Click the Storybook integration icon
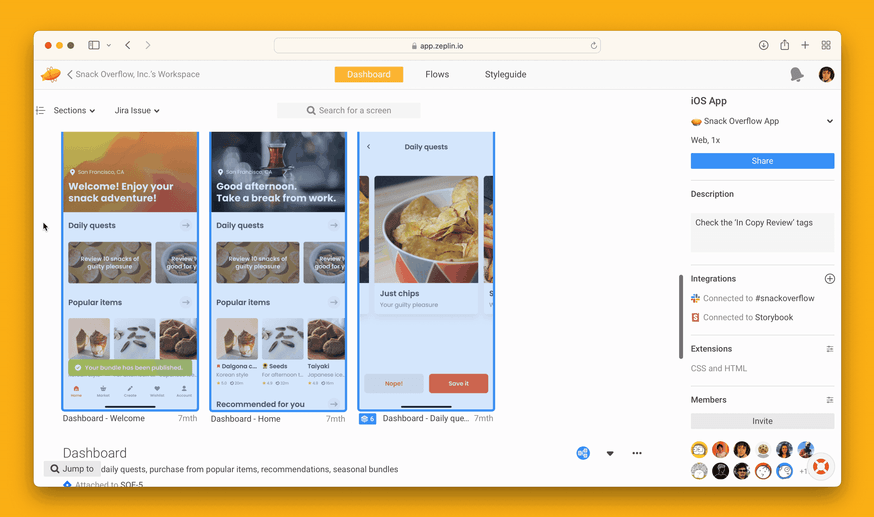 point(695,317)
